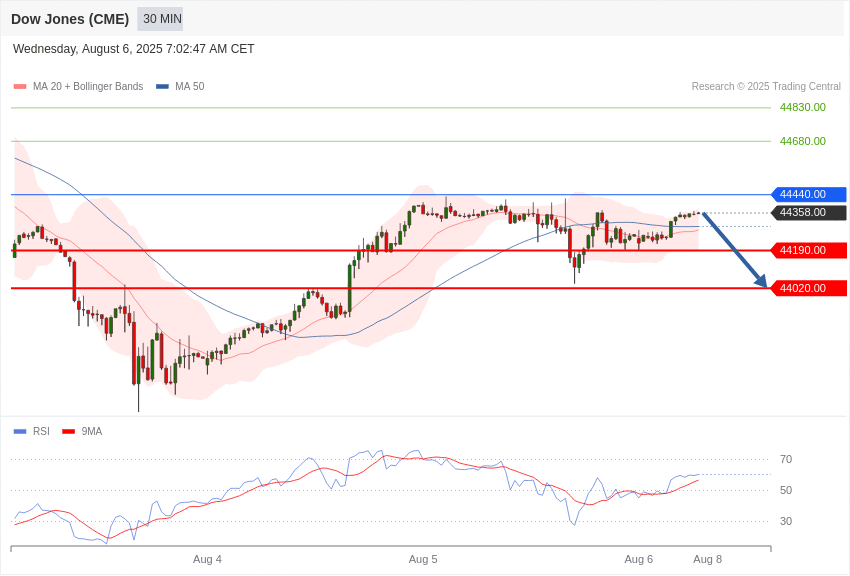Screen dimensions: 850x576
Task: Click the 44440.00 pivot price tag
Action: (x=808, y=194)
